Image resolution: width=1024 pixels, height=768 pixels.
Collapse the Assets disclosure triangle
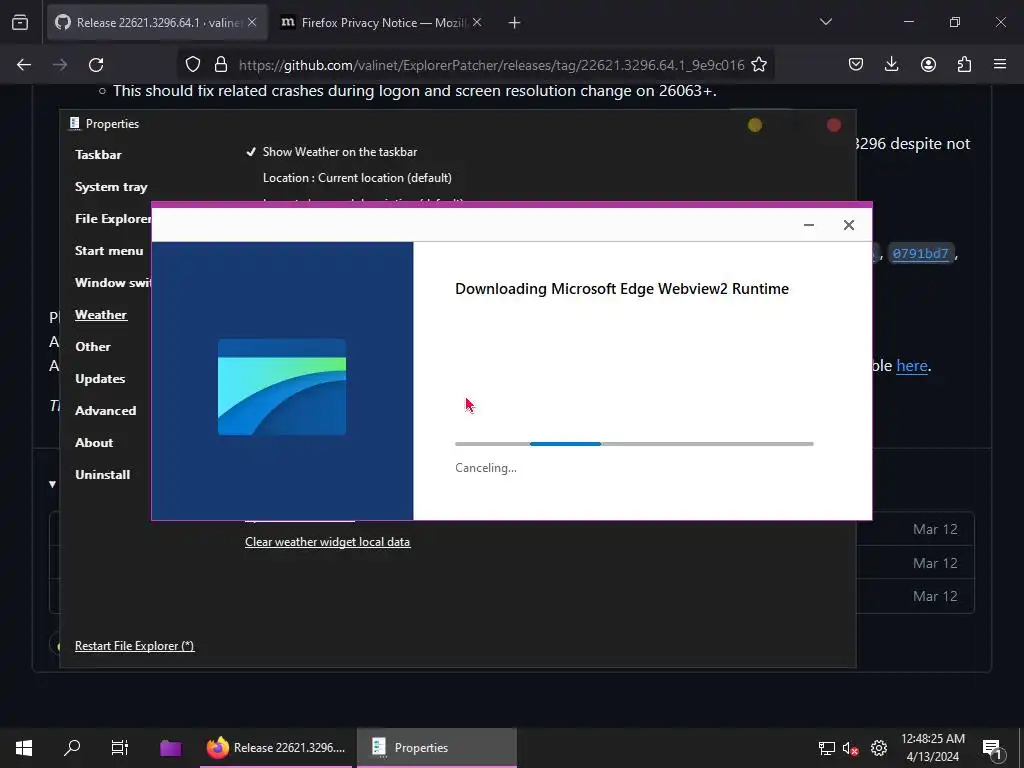[x=52, y=484]
